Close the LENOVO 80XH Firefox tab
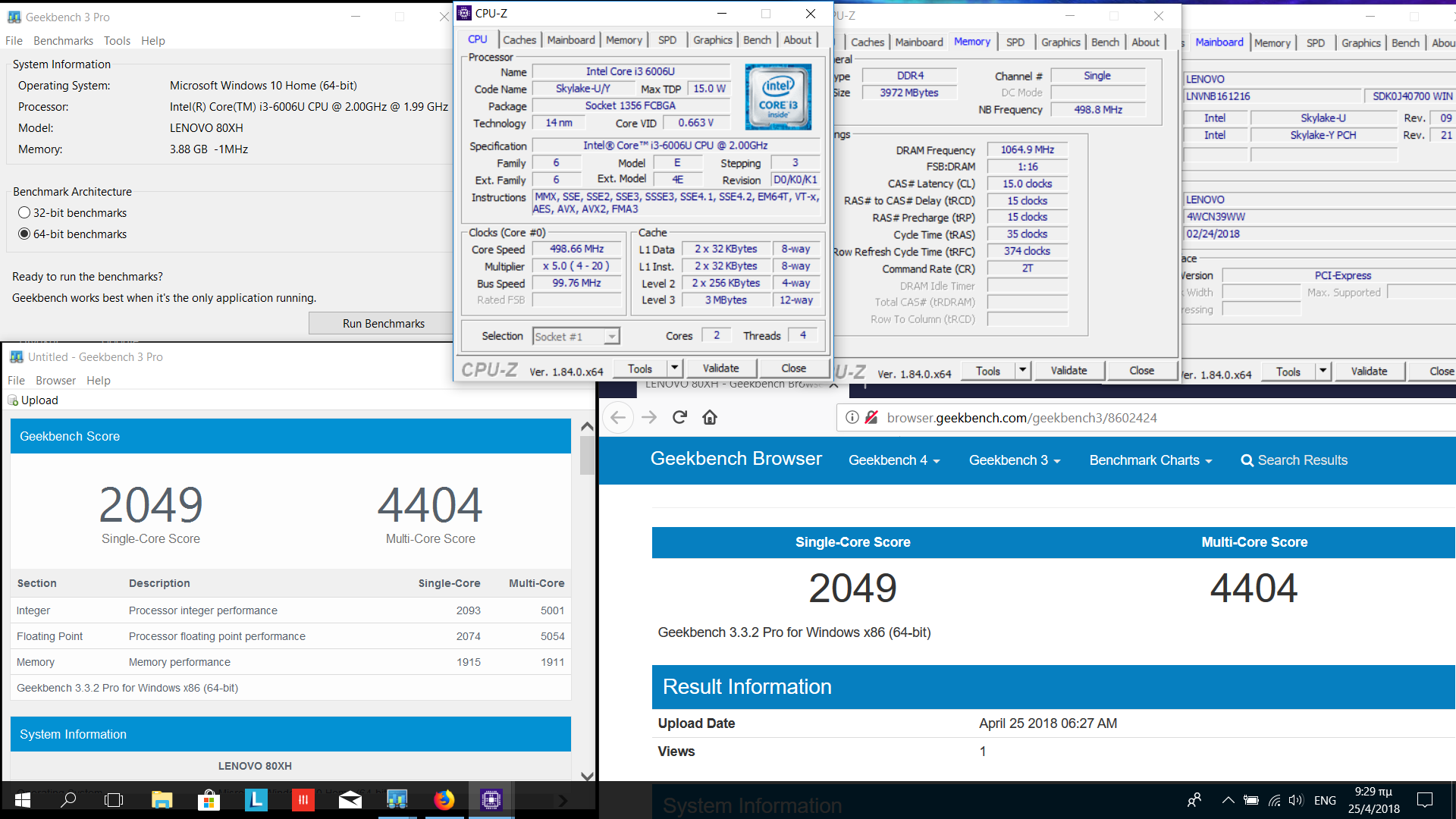This screenshot has width=1456, height=819. [833, 385]
